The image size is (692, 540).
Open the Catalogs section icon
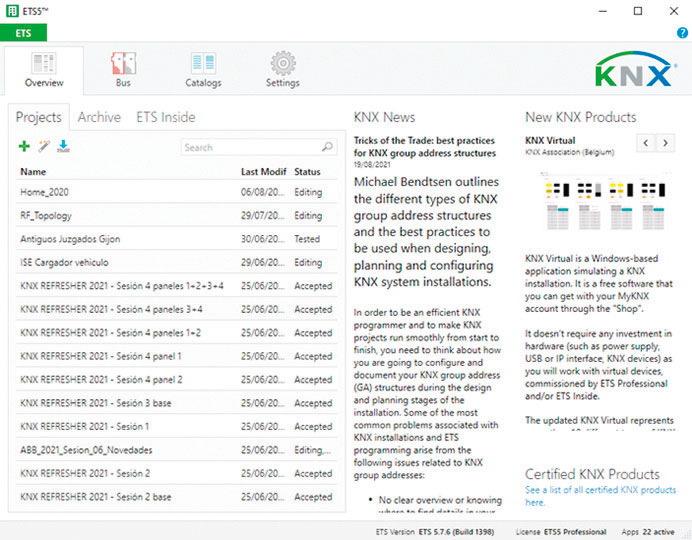(x=203, y=63)
